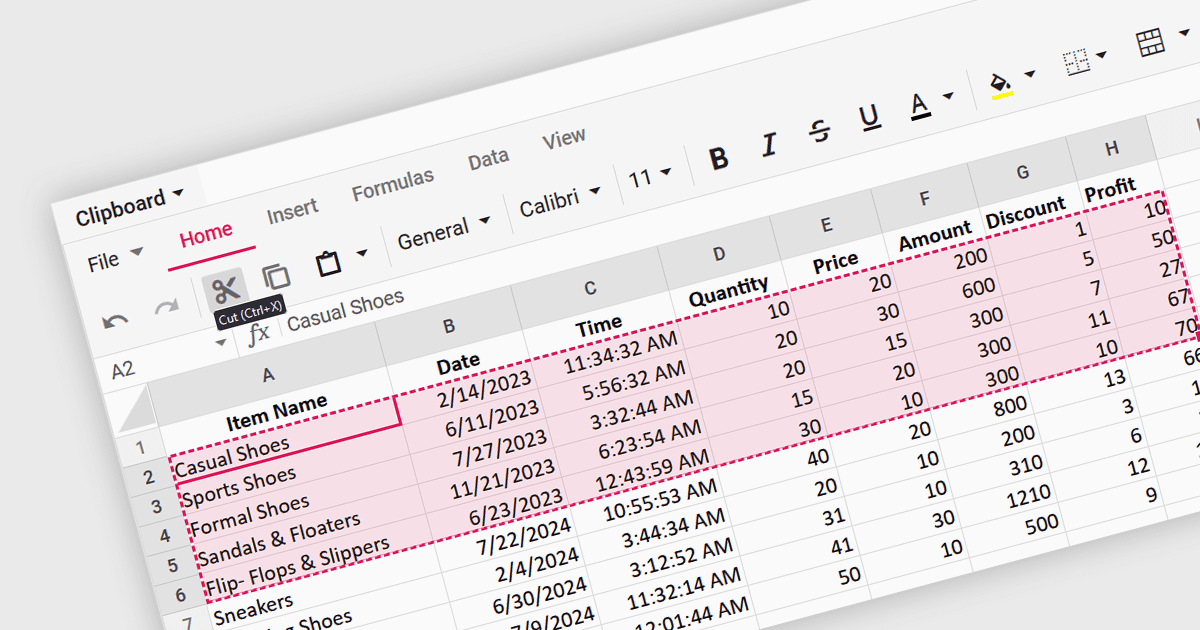The height and width of the screenshot is (630, 1200).
Task: Click the Undo arrow icon
Action: pyautogui.click(x=116, y=321)
